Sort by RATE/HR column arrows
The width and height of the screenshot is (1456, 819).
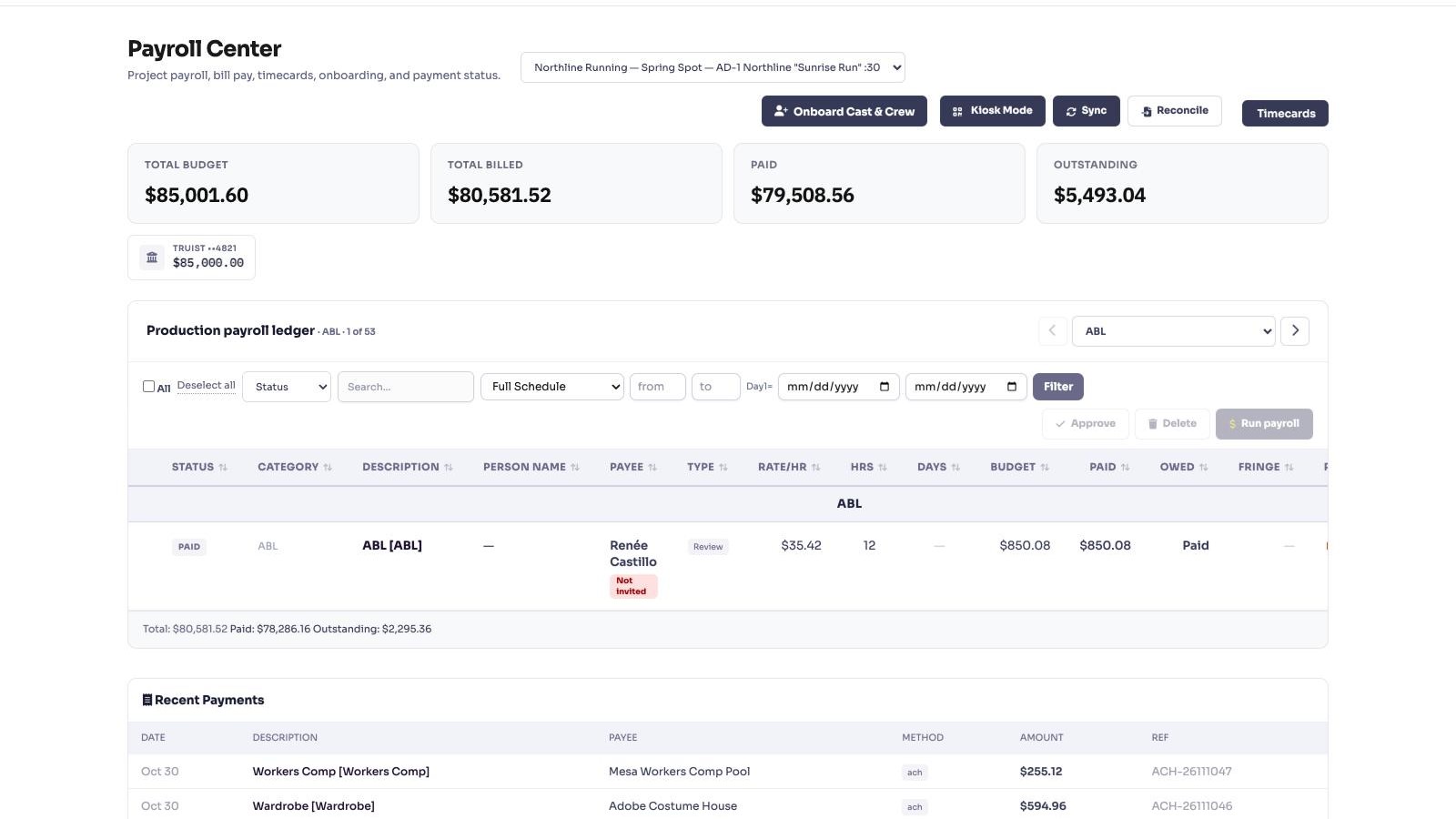[816, 468]
